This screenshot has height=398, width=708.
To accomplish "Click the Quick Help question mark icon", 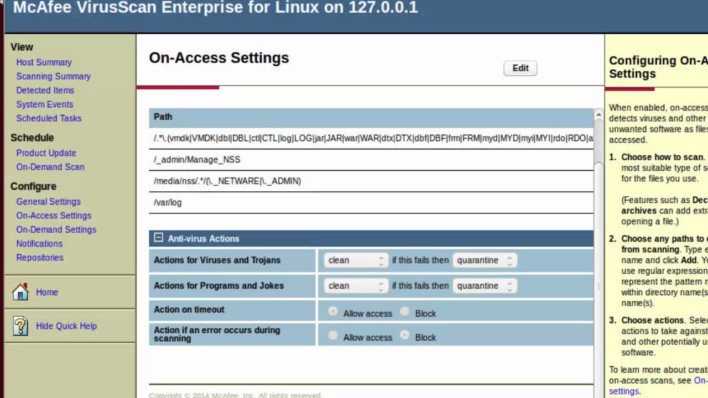I will 20,326.
